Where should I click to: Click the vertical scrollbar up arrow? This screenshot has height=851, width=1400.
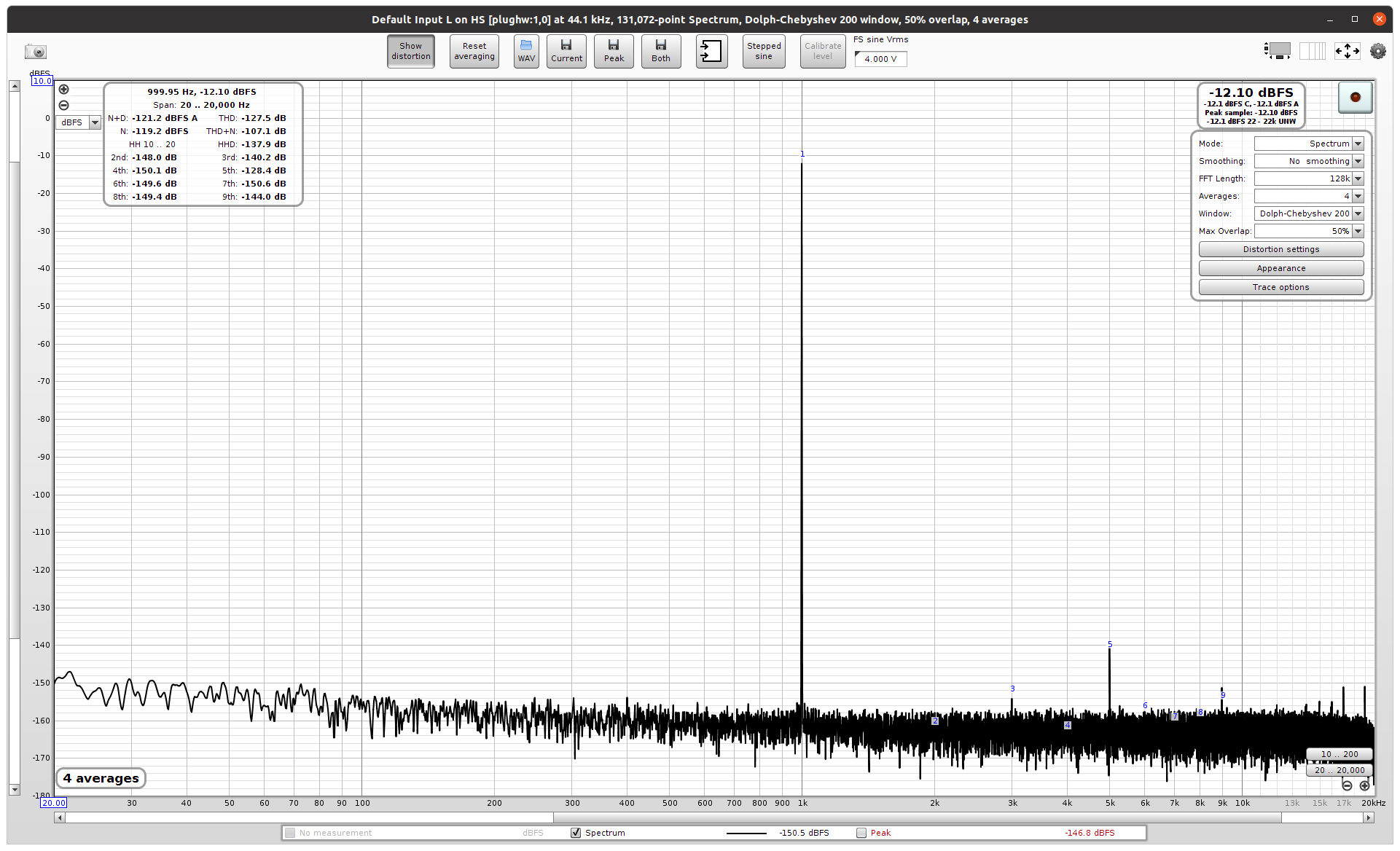(x=15, y=86)
